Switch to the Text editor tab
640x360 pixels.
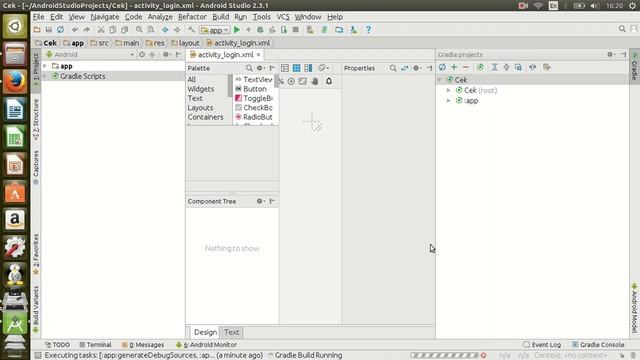click(x=231, y=332)
